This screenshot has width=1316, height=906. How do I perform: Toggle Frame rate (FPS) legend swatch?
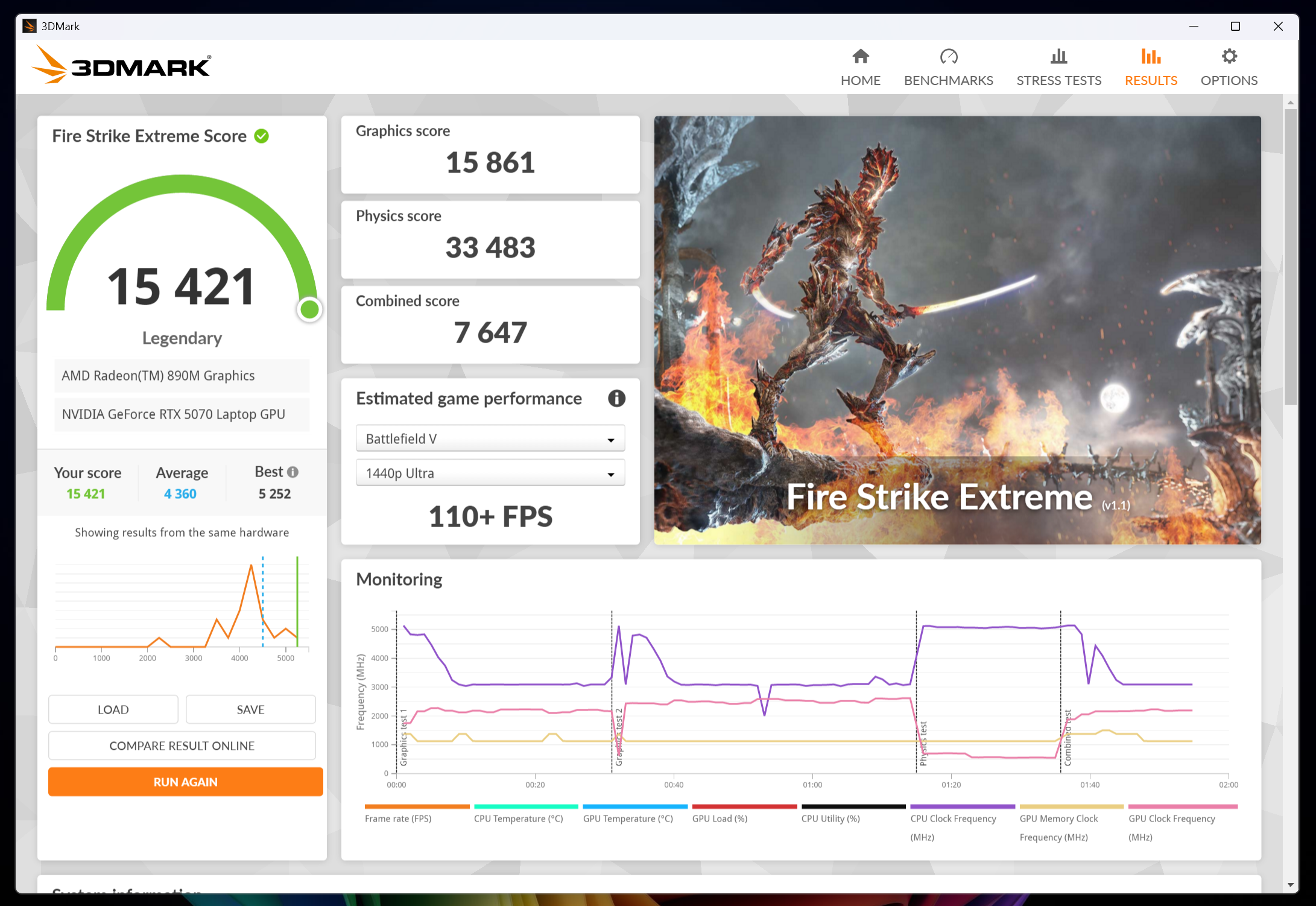pyautogui.click(x=417, y=806)
